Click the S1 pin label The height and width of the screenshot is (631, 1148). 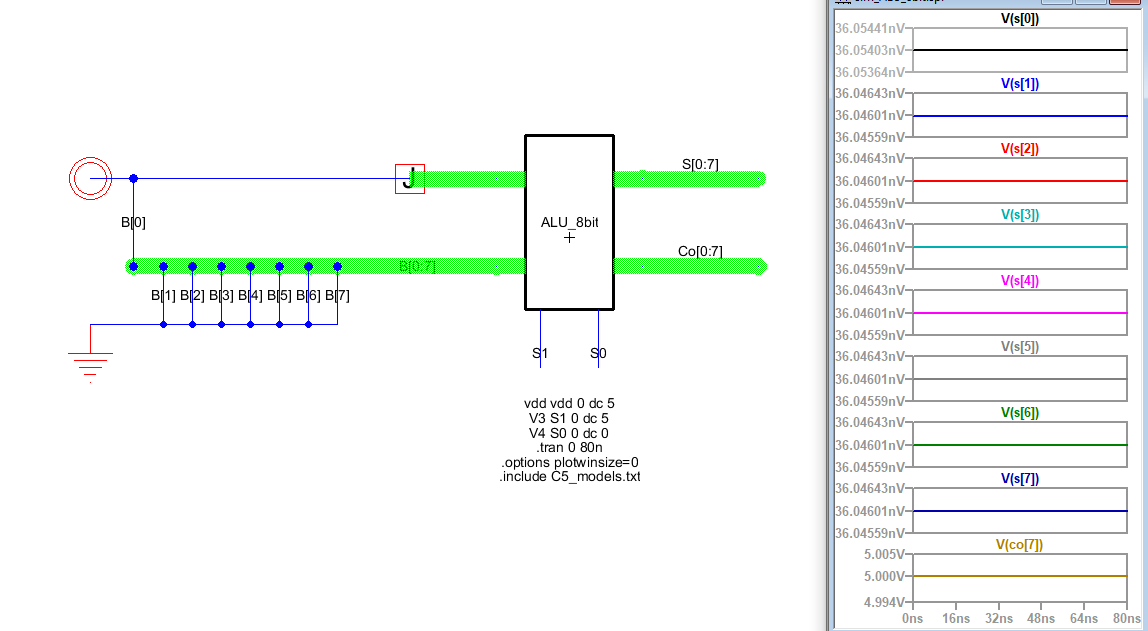(x=540, y=353)
